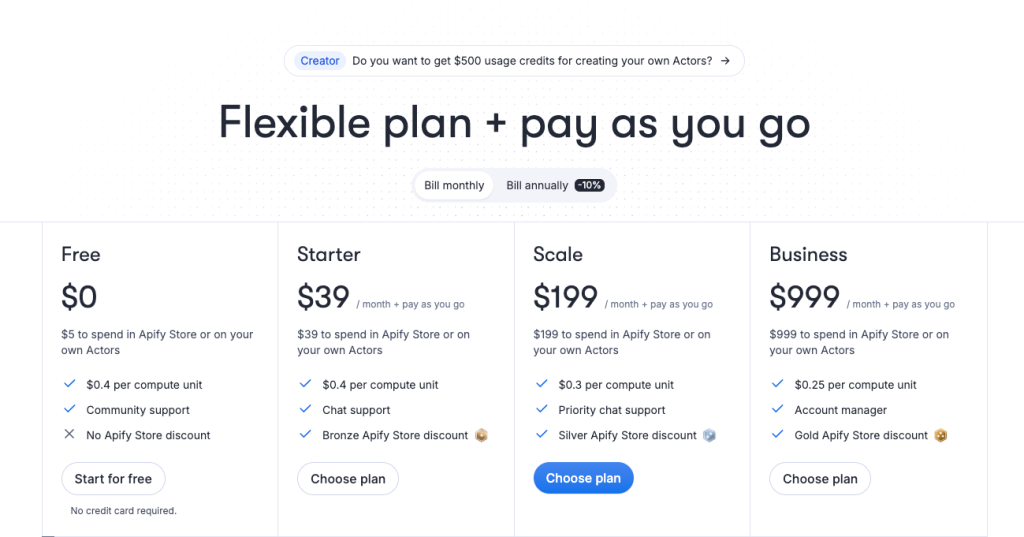Screen dimensions: 1024x537
Task: Click checkmark next to Priority chat support
Action: click(x=541, y=409)
